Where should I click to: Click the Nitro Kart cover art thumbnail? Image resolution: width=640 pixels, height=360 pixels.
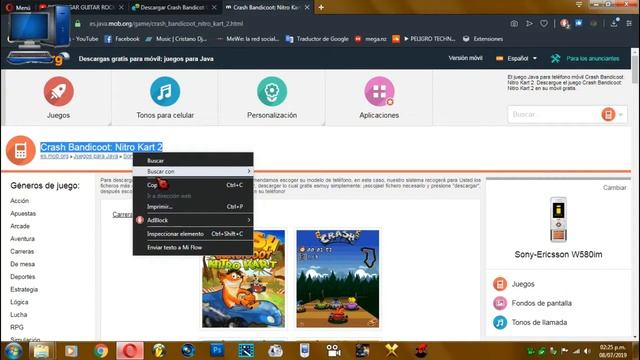click(244, 279)
